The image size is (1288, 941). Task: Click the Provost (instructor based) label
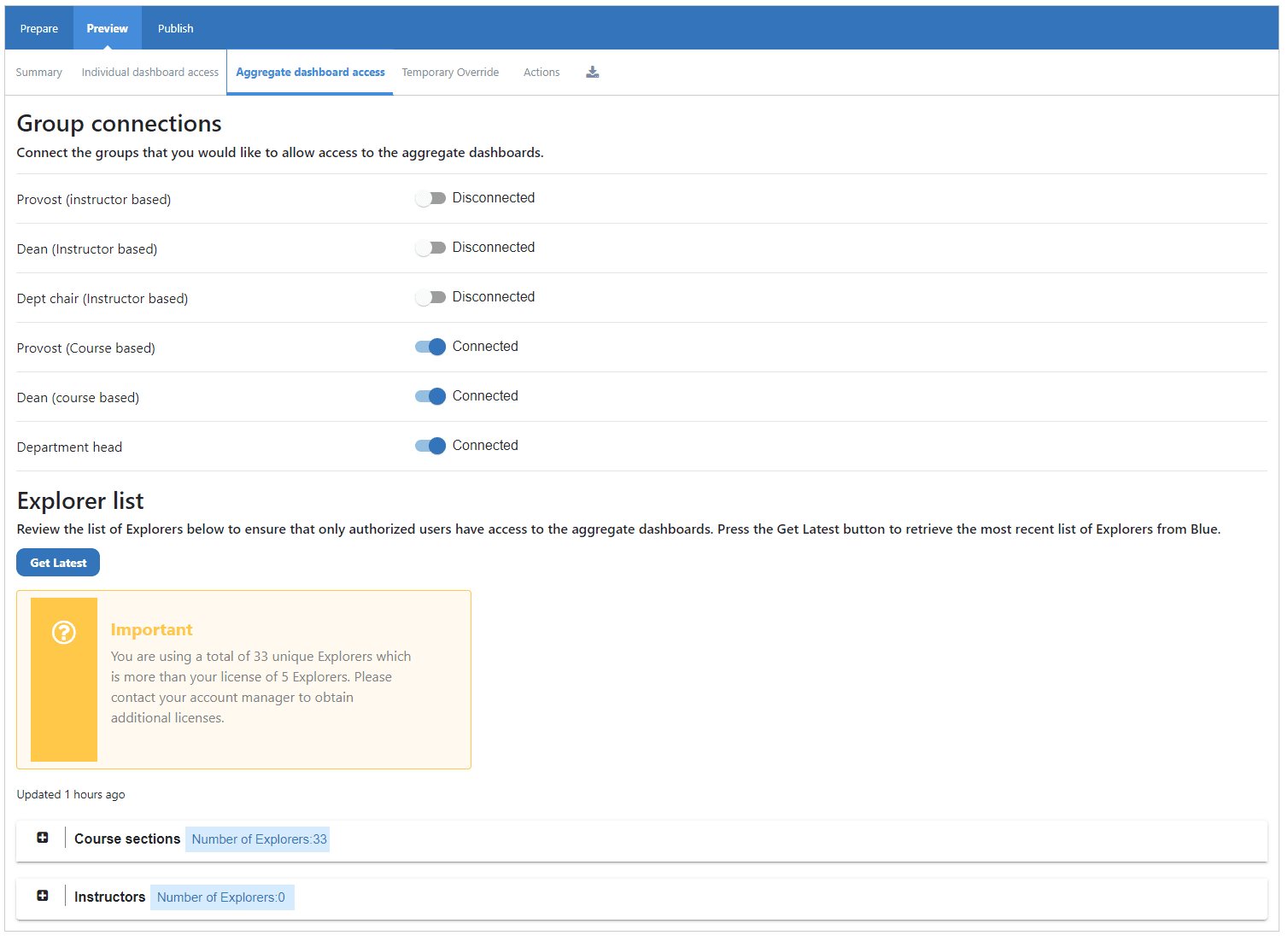pyautogui.click(x=94, y=200)
